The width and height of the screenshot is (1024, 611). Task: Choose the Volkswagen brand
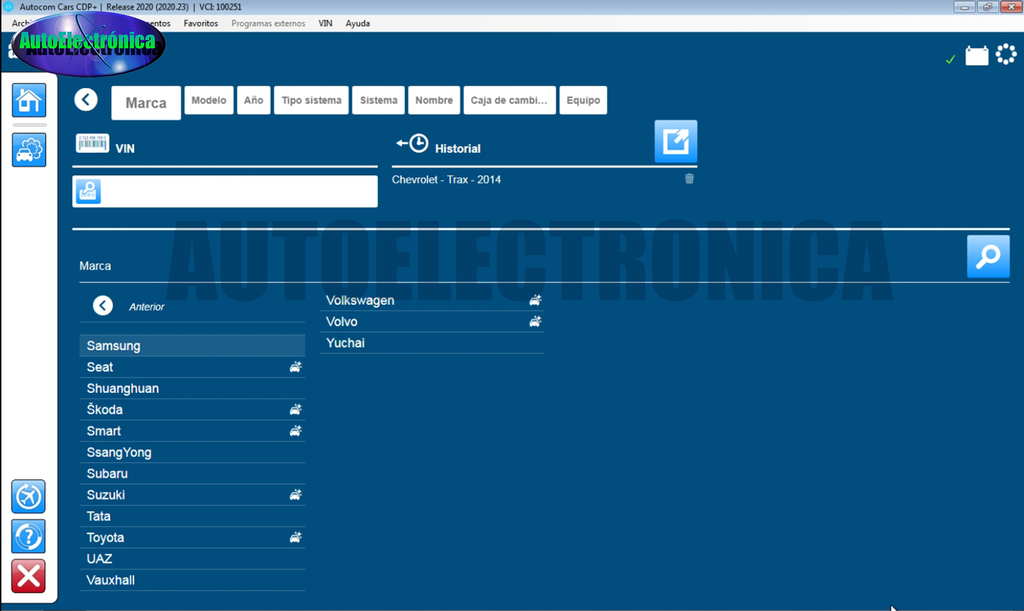point(432,300)
